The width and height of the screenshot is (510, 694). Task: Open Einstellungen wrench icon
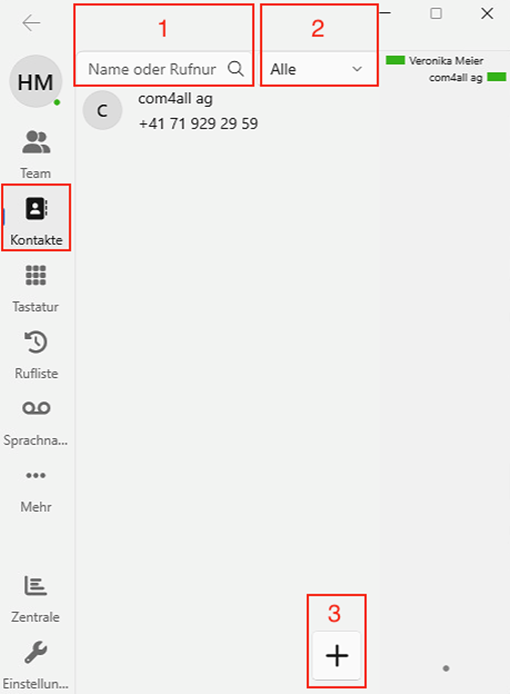(x=36, y=652)
